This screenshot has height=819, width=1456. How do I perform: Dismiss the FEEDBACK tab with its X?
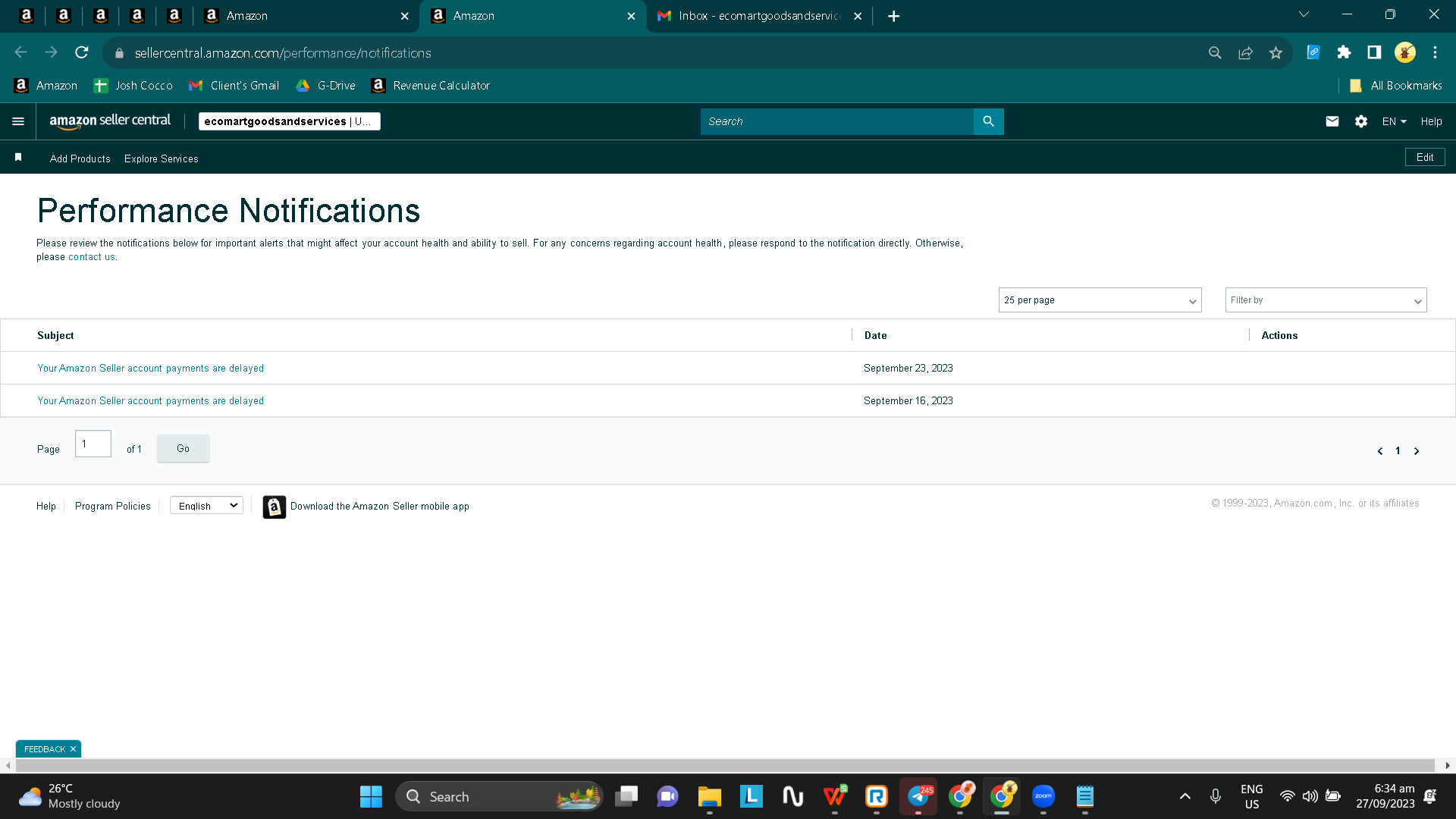[x=73, y=749]
